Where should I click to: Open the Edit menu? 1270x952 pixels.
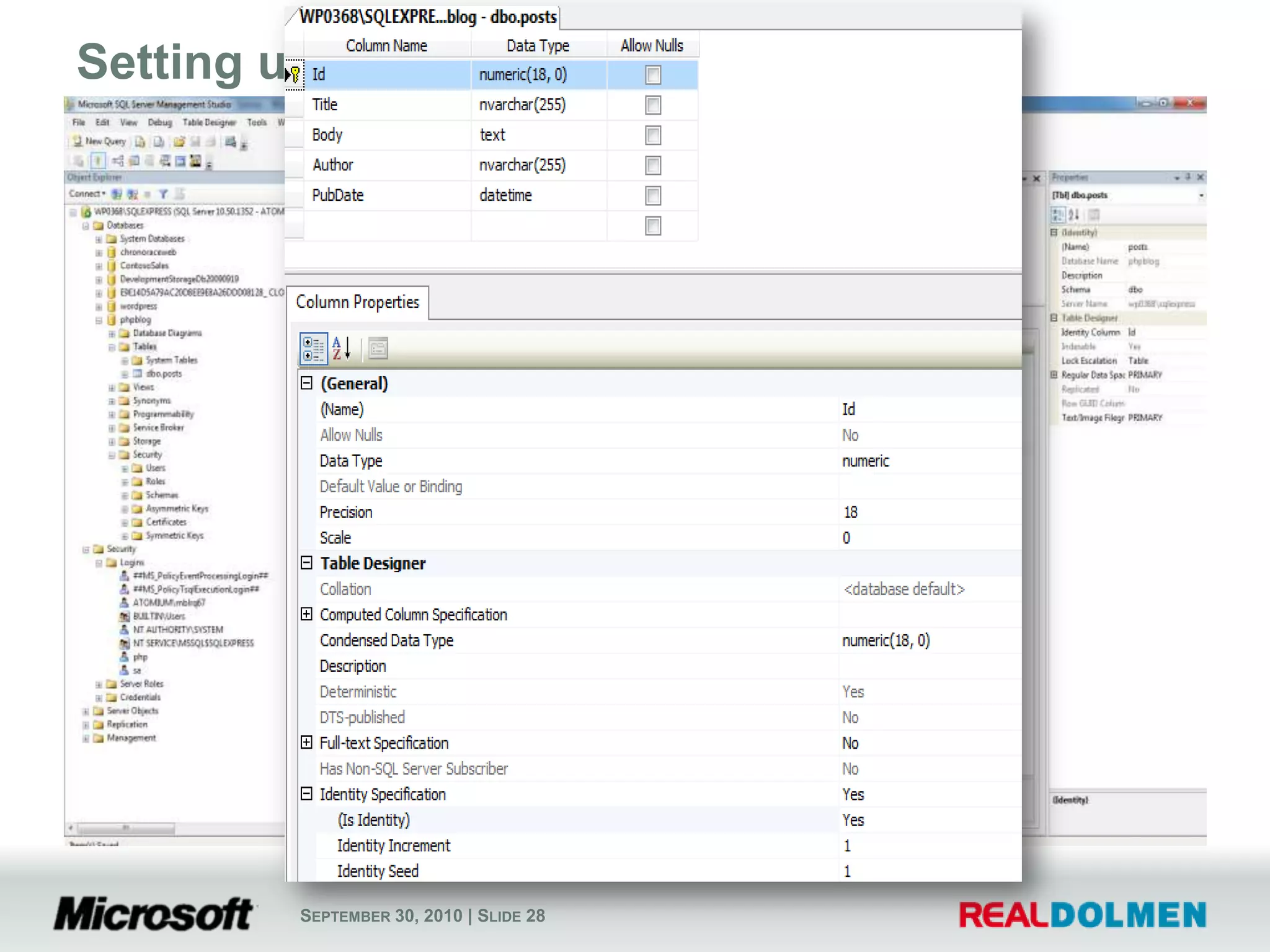(102, 123)
